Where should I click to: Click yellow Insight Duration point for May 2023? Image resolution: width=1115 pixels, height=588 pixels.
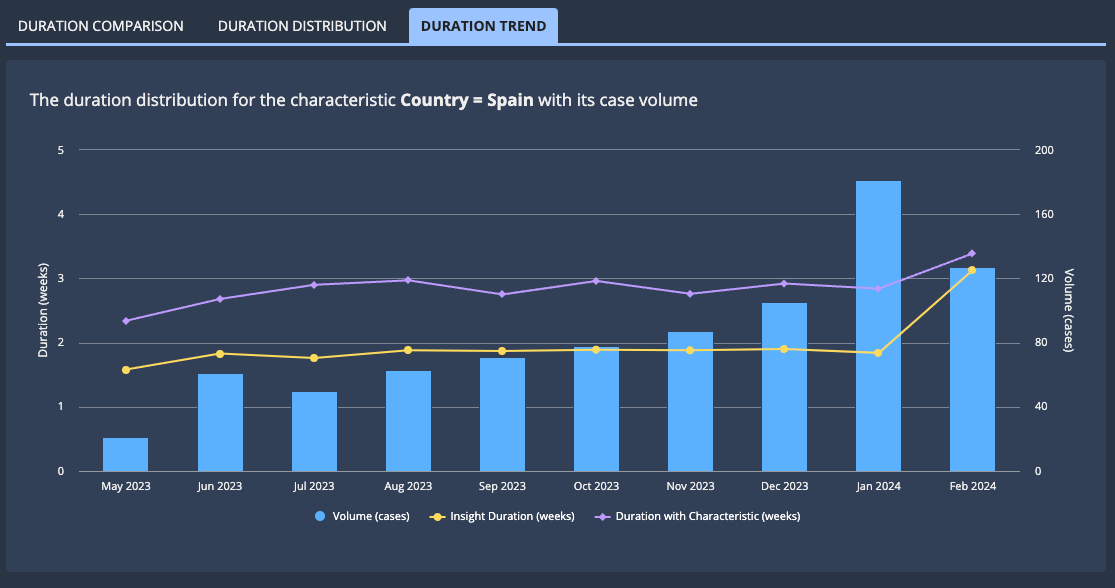[126, 370]
